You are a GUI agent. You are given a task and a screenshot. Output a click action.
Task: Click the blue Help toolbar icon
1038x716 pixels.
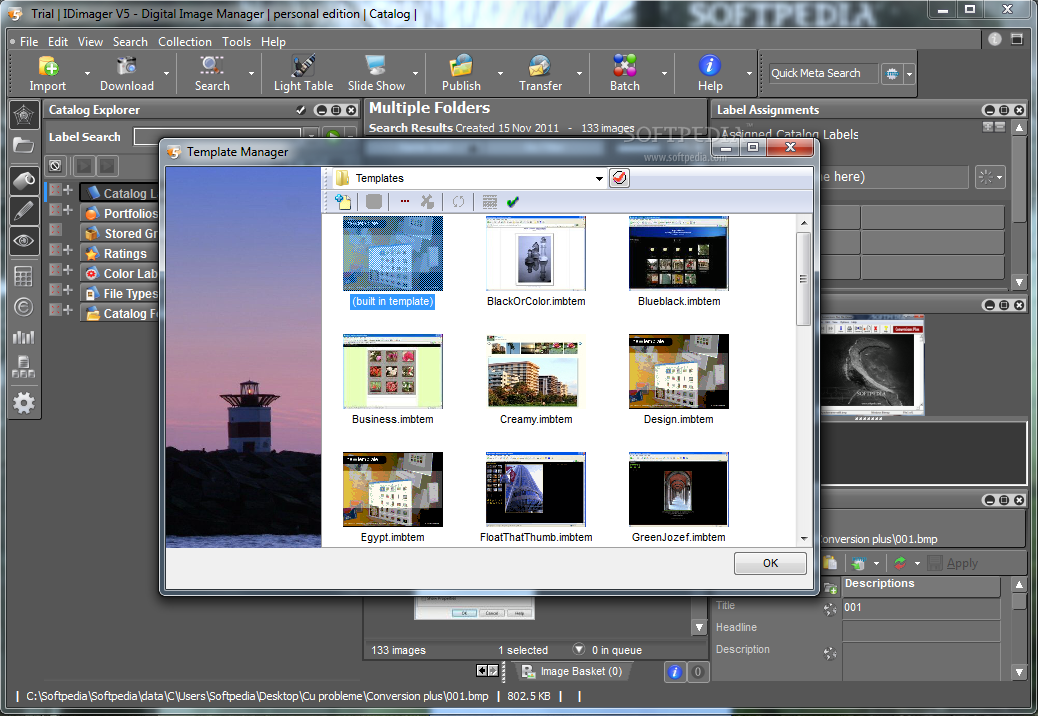click(710, 66)
